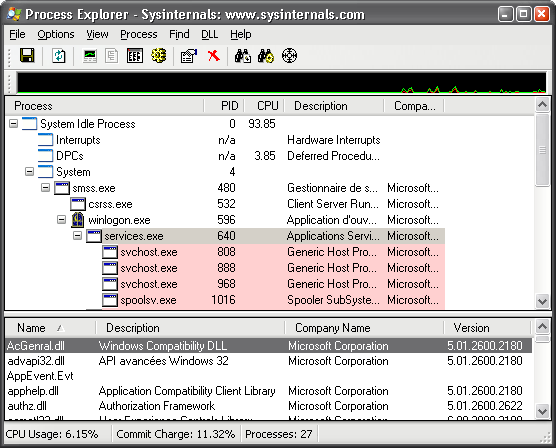Click the Processes: 27 status entry
Screen dimensions: 556x448
[x=279, y=434]
